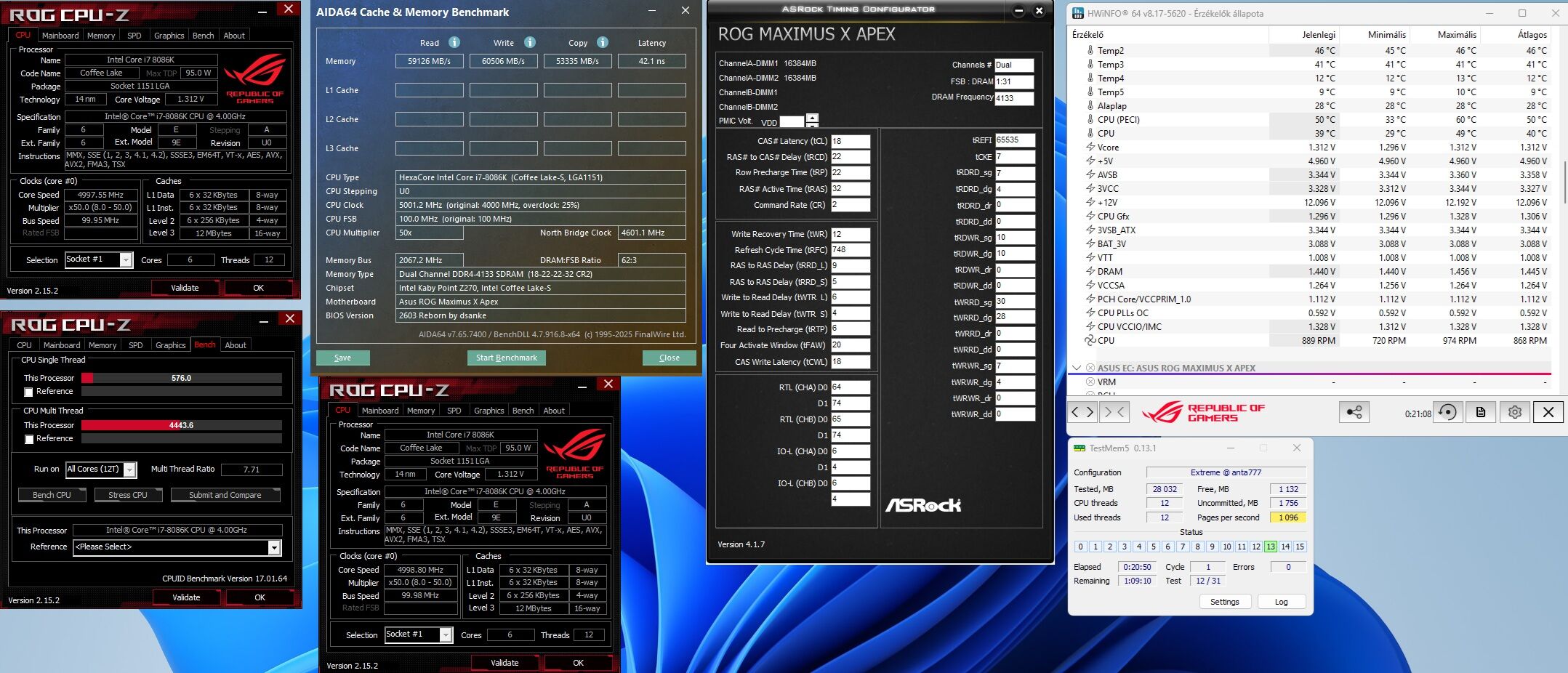This screenshot has height=673, width=1568.
Task: Switch to Mainboard tab in top CPU-Z
Action: (60, 35)
